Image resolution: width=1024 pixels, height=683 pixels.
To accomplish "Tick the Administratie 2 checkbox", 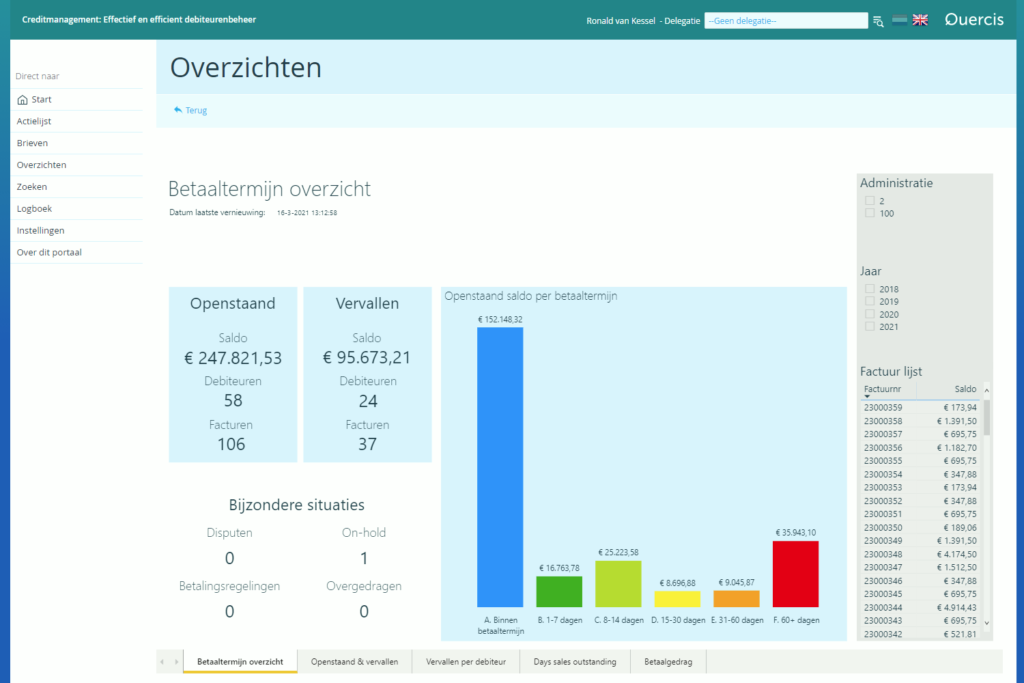I will (869, 200).
